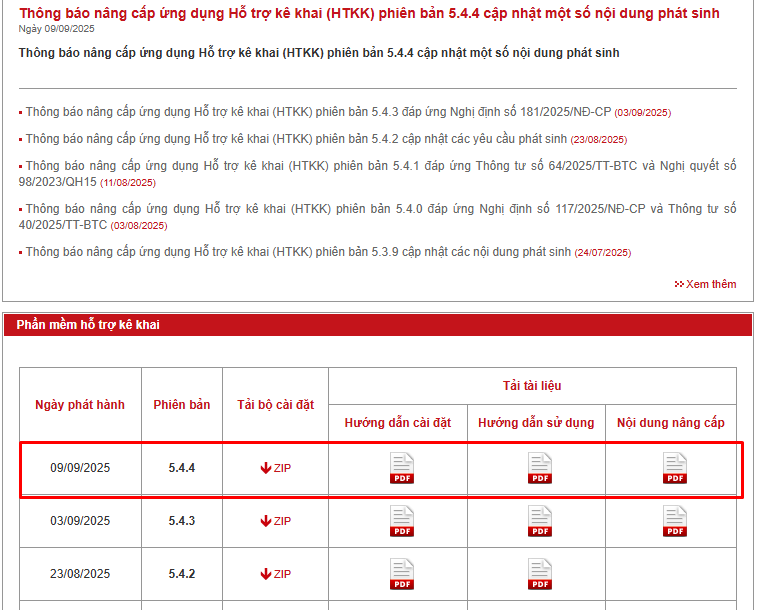Click the Phiên bản column header
762x610 pixels.
182,404
